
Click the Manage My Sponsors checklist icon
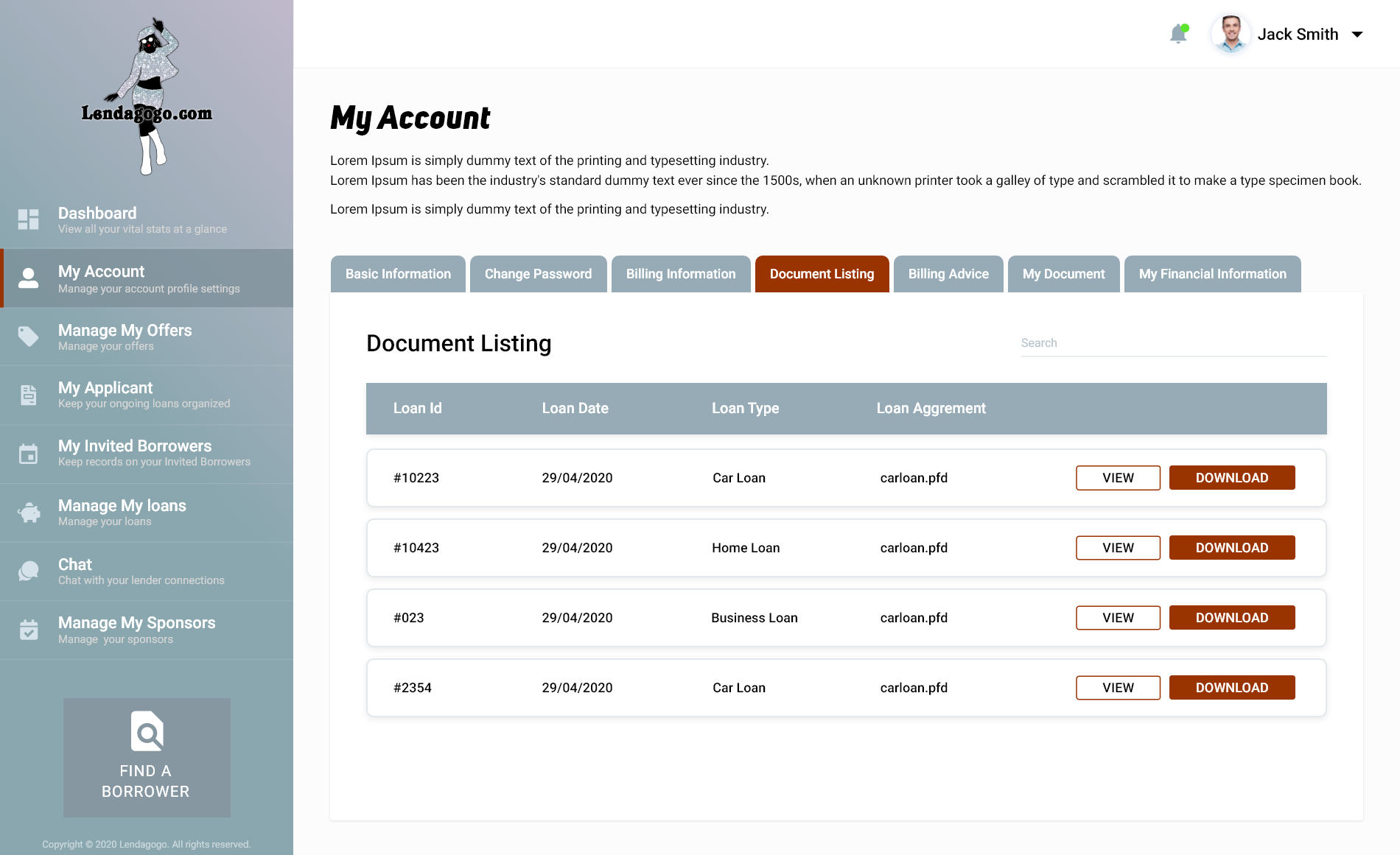tap(29, 630)
